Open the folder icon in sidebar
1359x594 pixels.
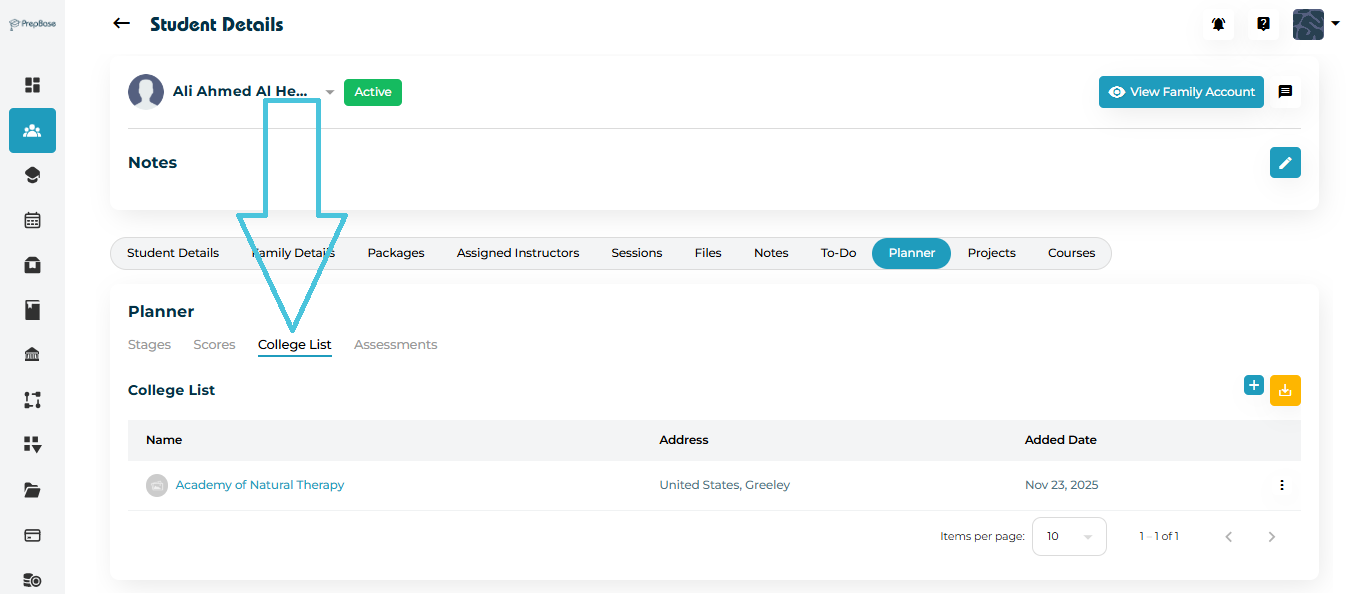click(32, 490)
